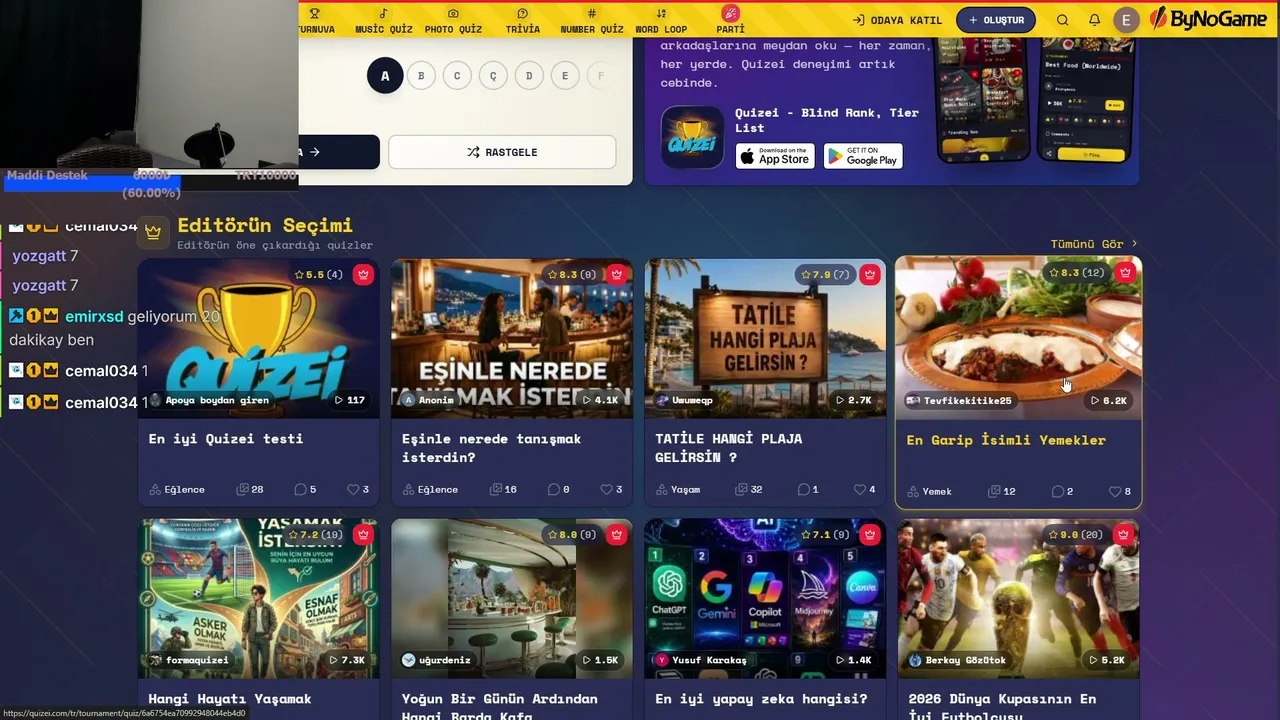
Task: Click the crown badge on Hangi Hayatı card
Action: point(363,534)
